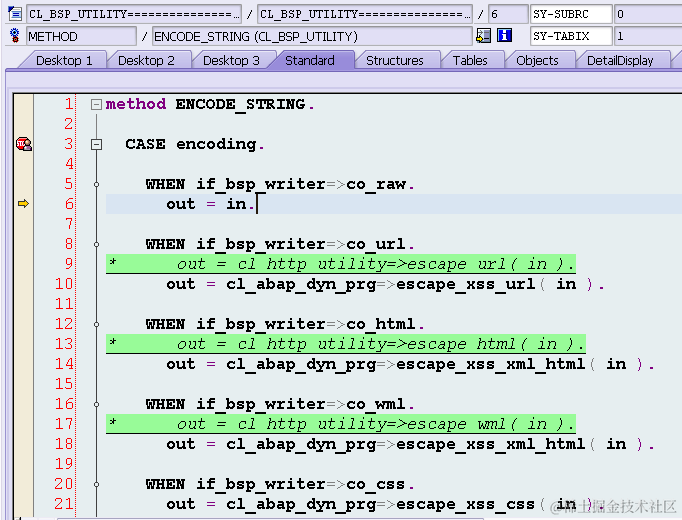Click line number 1 in the gutter
This screenshot has height=520, width=682.
pyautogui.click(x=69, y=104)
